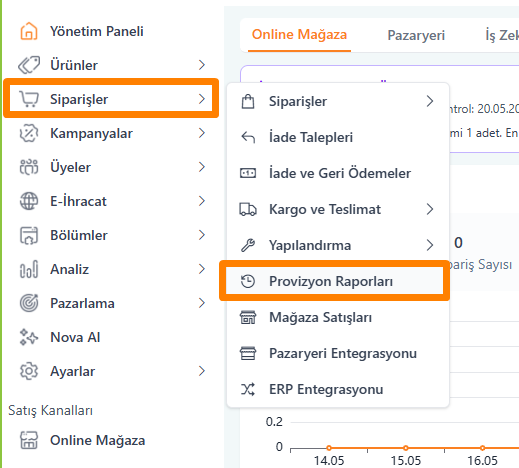Click the Siparişler shopping cart icon
519x468 pixels.
(29, 99)
